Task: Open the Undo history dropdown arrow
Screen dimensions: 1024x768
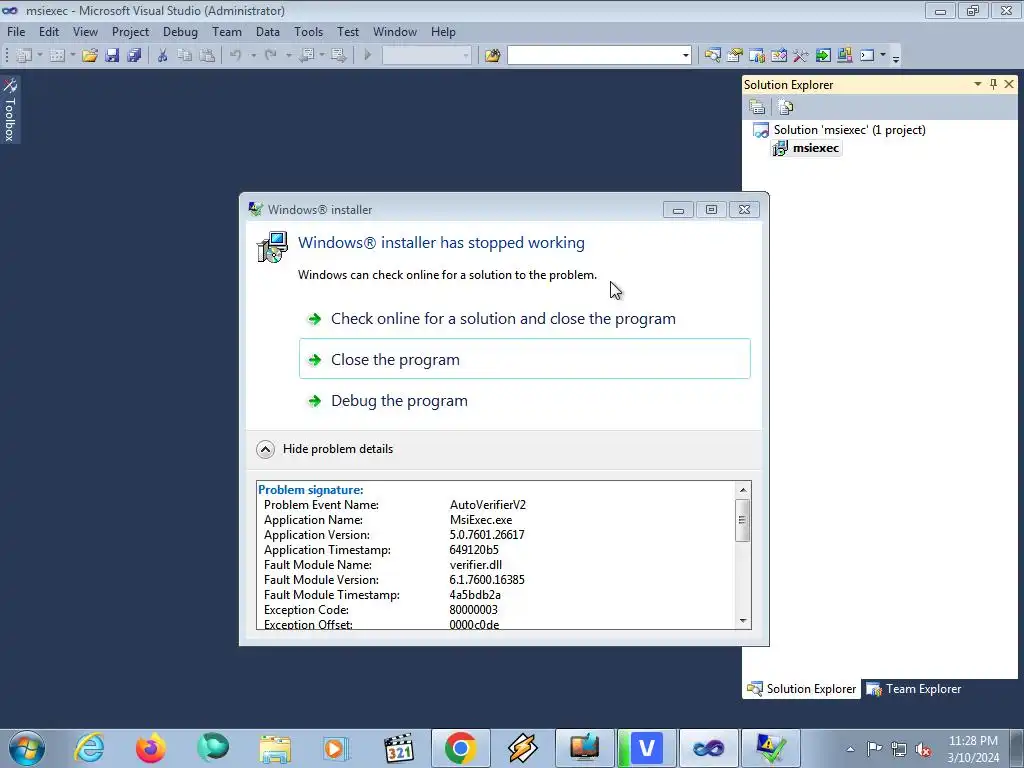Action: coord(253,56)
